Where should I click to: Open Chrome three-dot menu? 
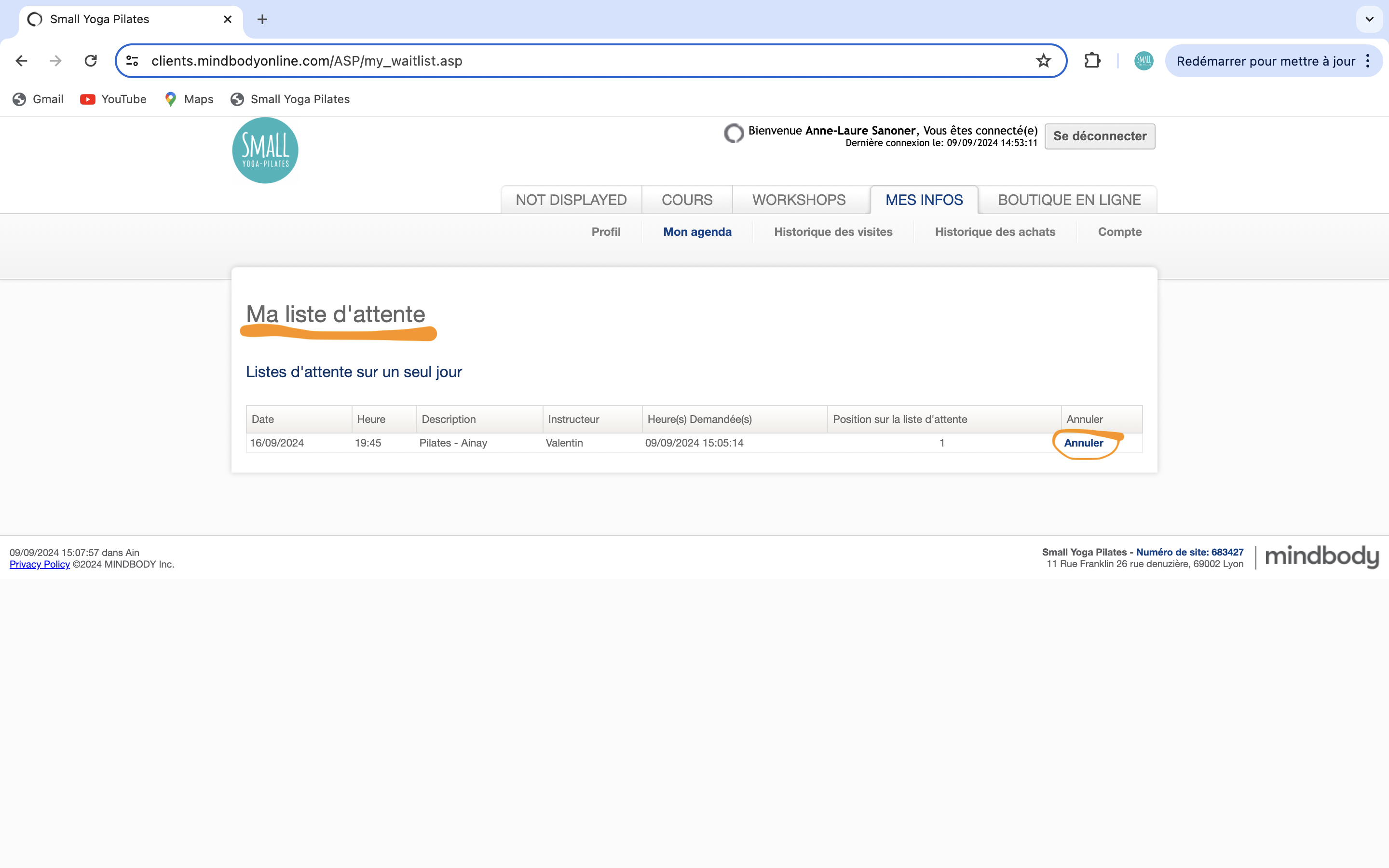click(1368, 61)
